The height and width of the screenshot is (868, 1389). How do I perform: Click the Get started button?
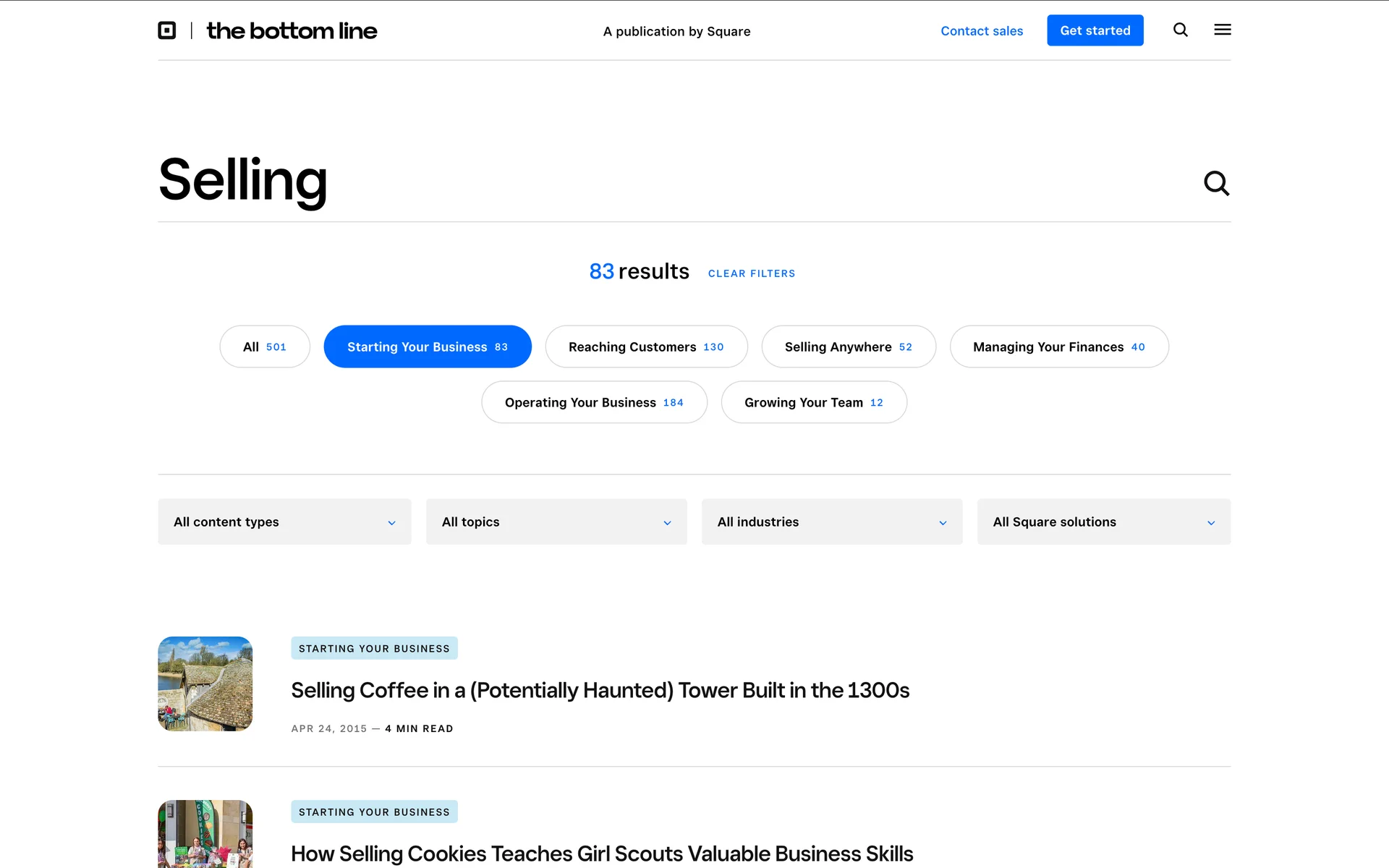click(x=1095, y=30)
